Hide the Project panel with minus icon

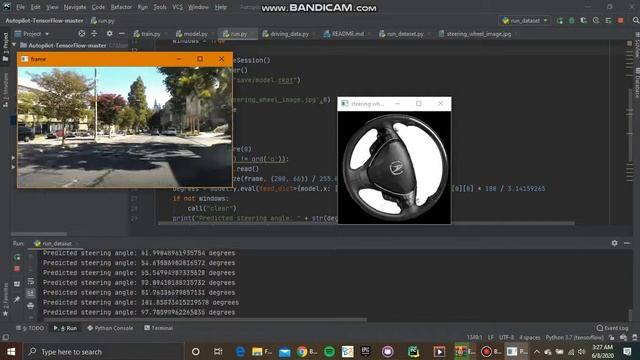point(121,33)
